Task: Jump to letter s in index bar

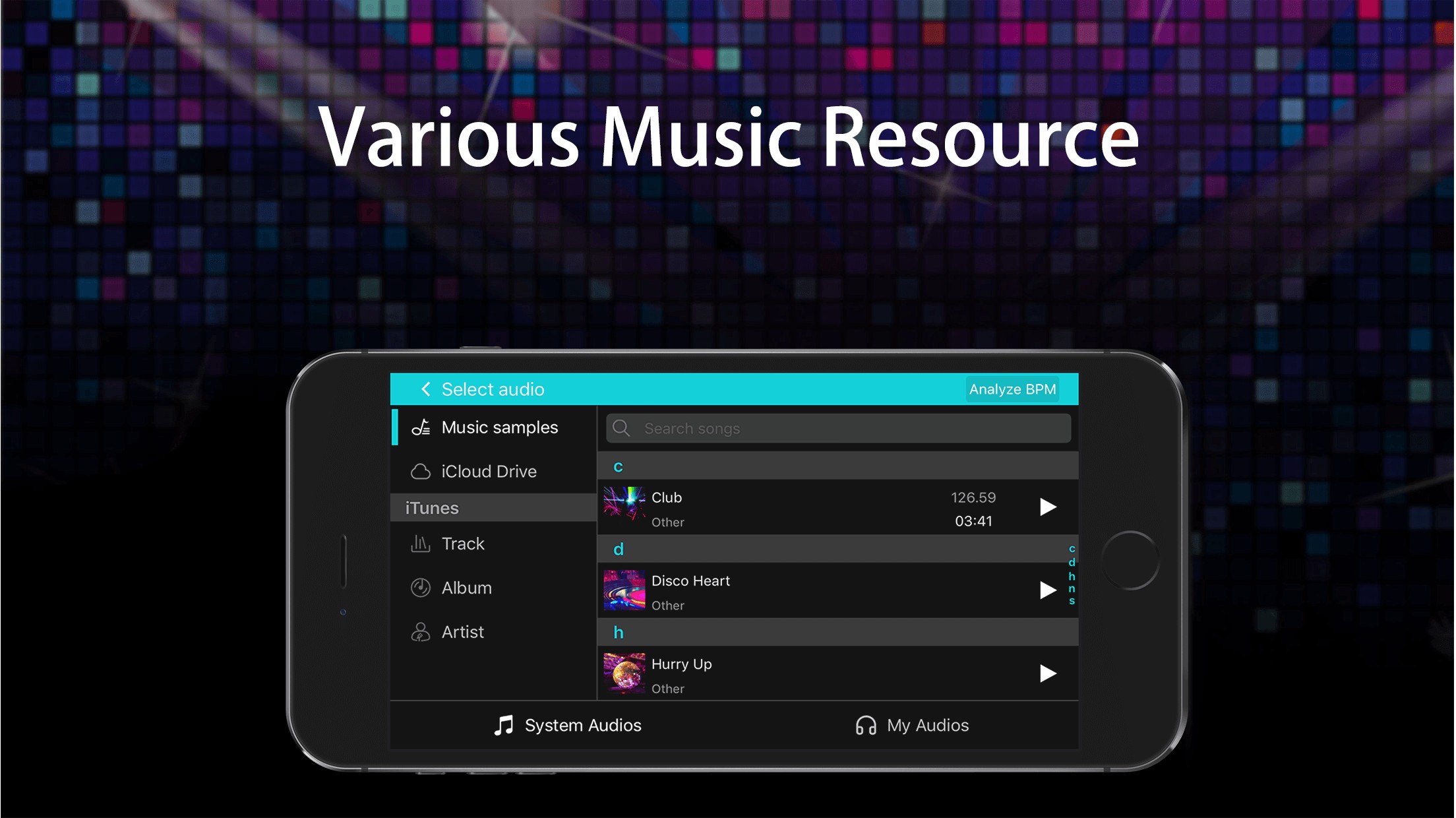Action: pos(1072,601)
